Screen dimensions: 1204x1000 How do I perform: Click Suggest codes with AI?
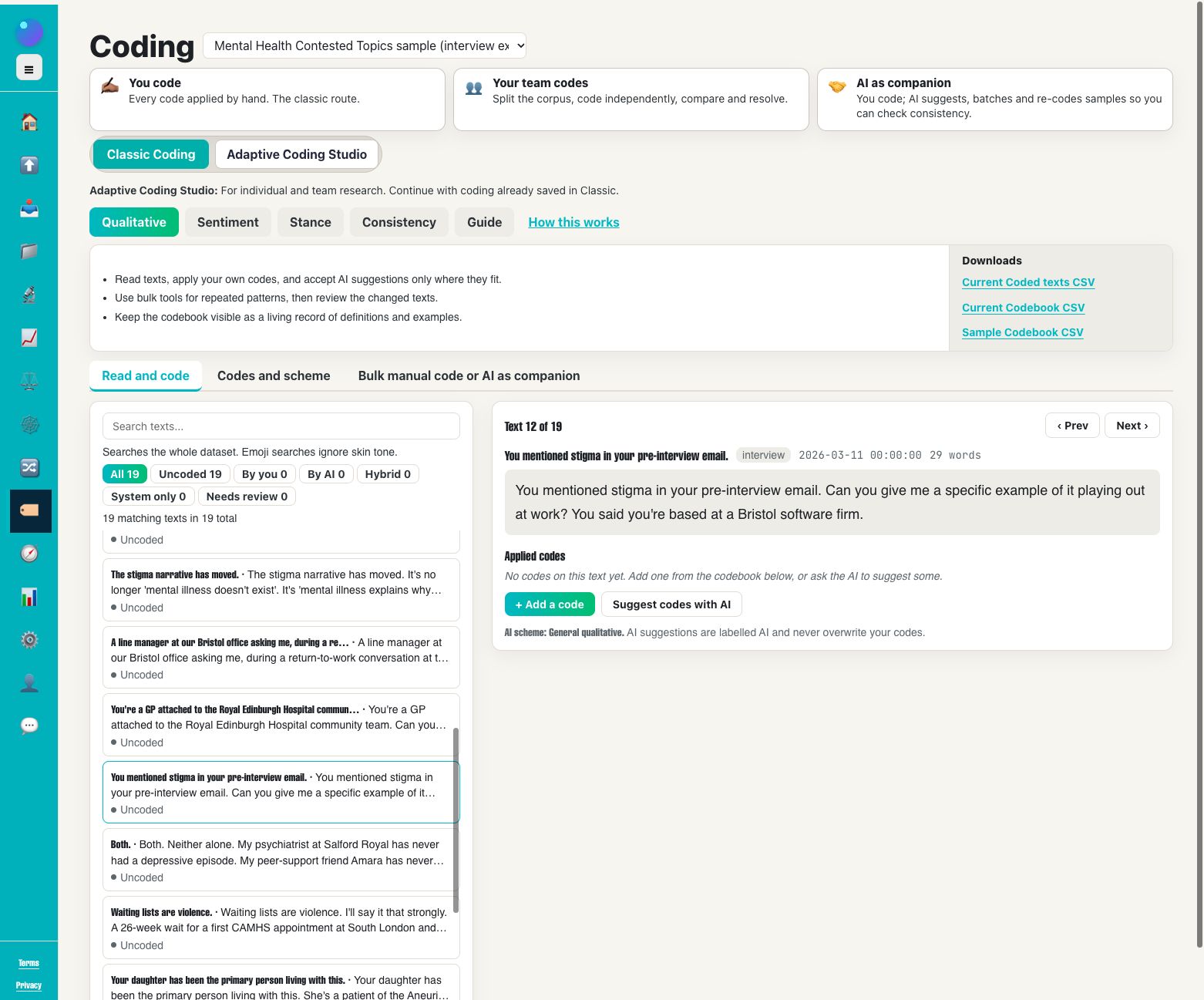[x=671, y=604]
